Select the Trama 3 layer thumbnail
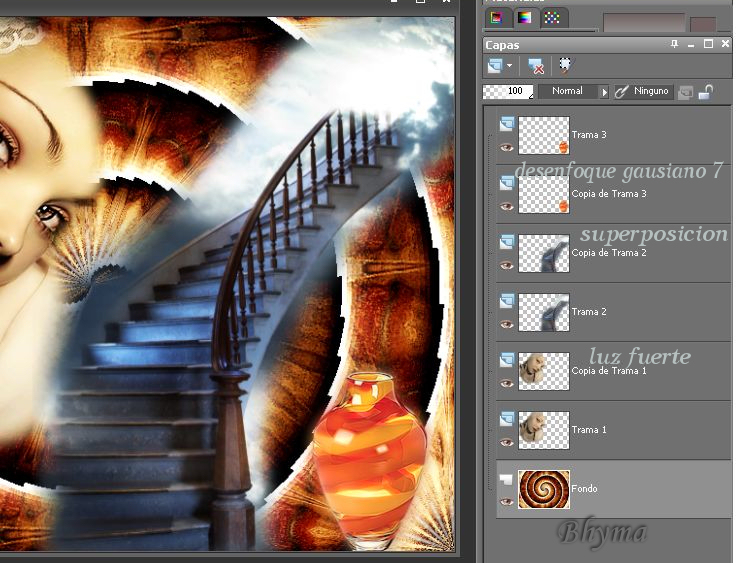This screenshot has width=736, height=563. pyautogui.click(x=544, y=135)
